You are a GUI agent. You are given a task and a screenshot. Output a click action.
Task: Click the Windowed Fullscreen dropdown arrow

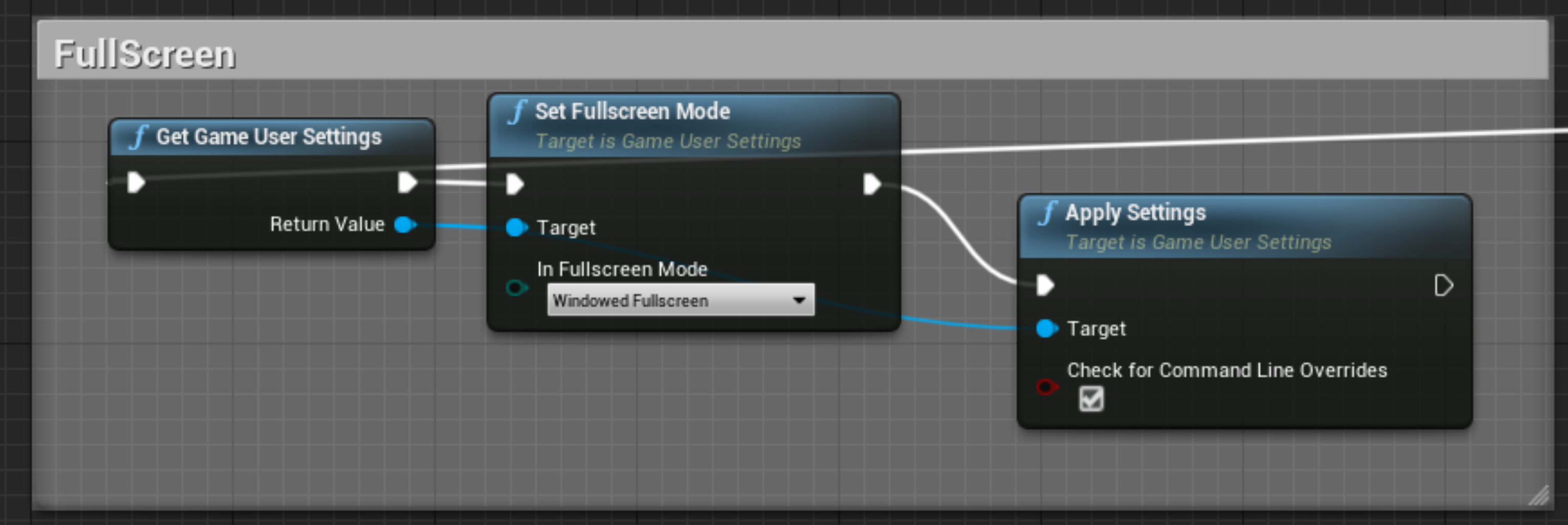799,300
